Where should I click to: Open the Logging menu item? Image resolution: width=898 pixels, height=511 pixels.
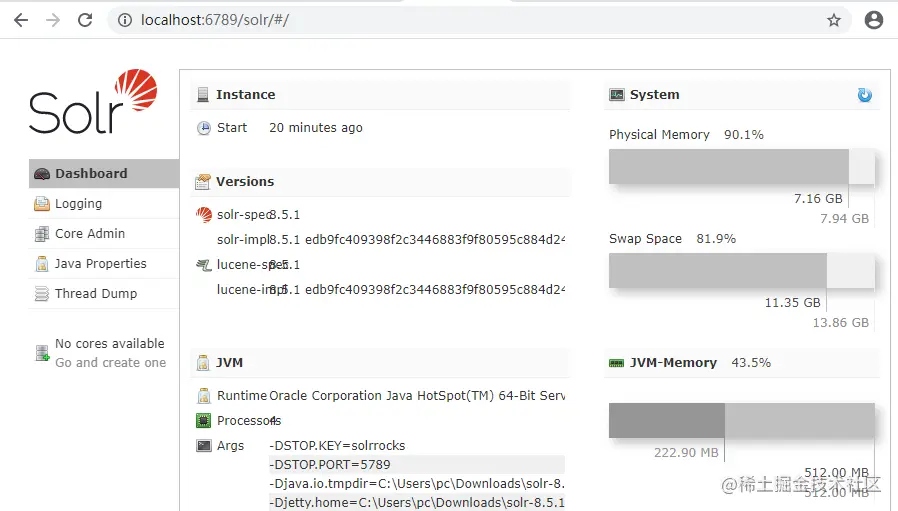(x=104, y=203)
